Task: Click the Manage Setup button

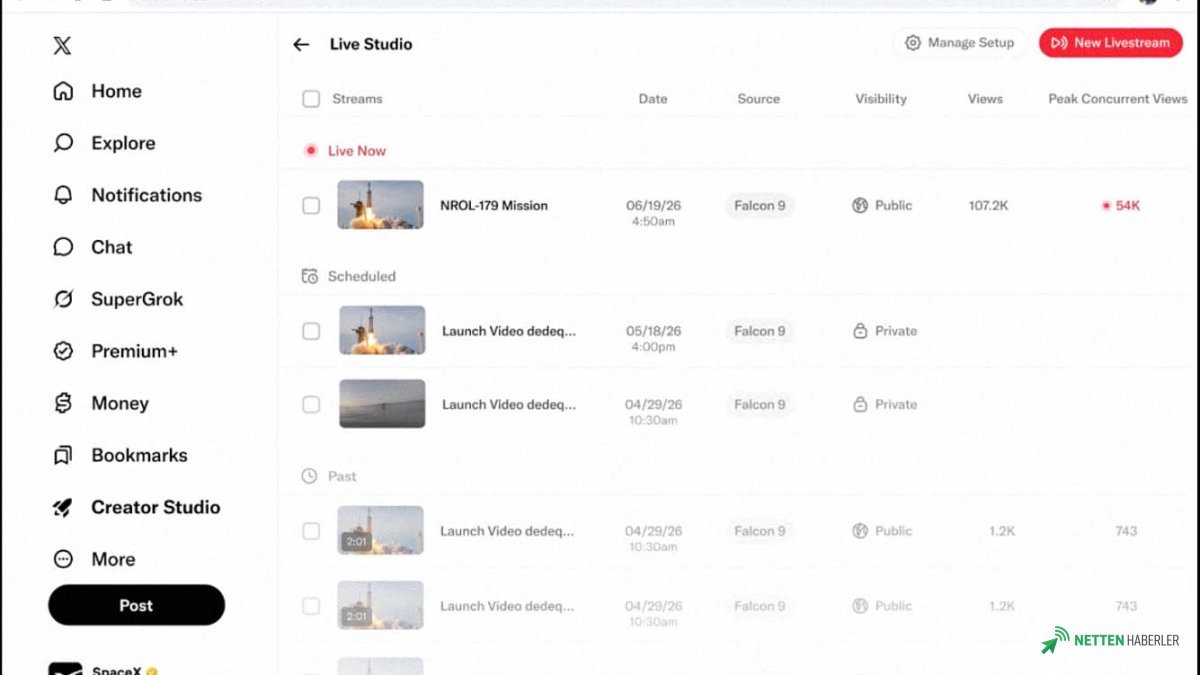Action: click(x=959, y=43)
